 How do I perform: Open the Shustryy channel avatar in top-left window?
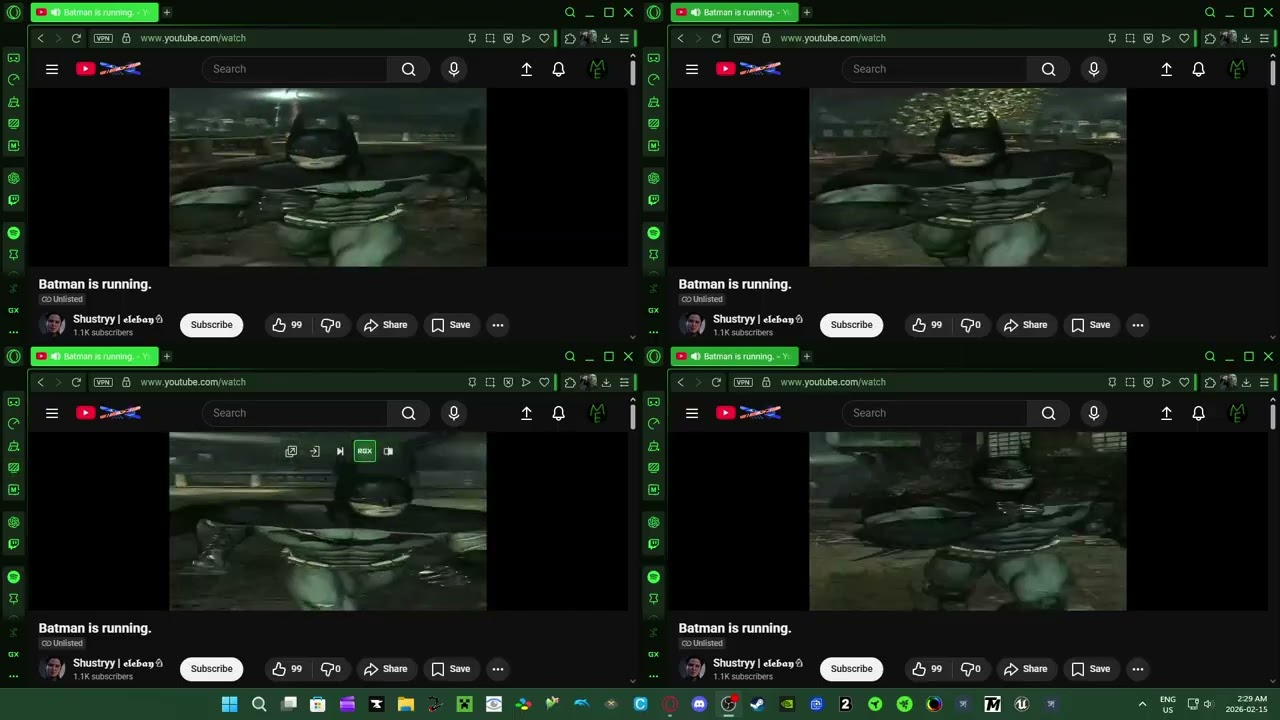53,325
